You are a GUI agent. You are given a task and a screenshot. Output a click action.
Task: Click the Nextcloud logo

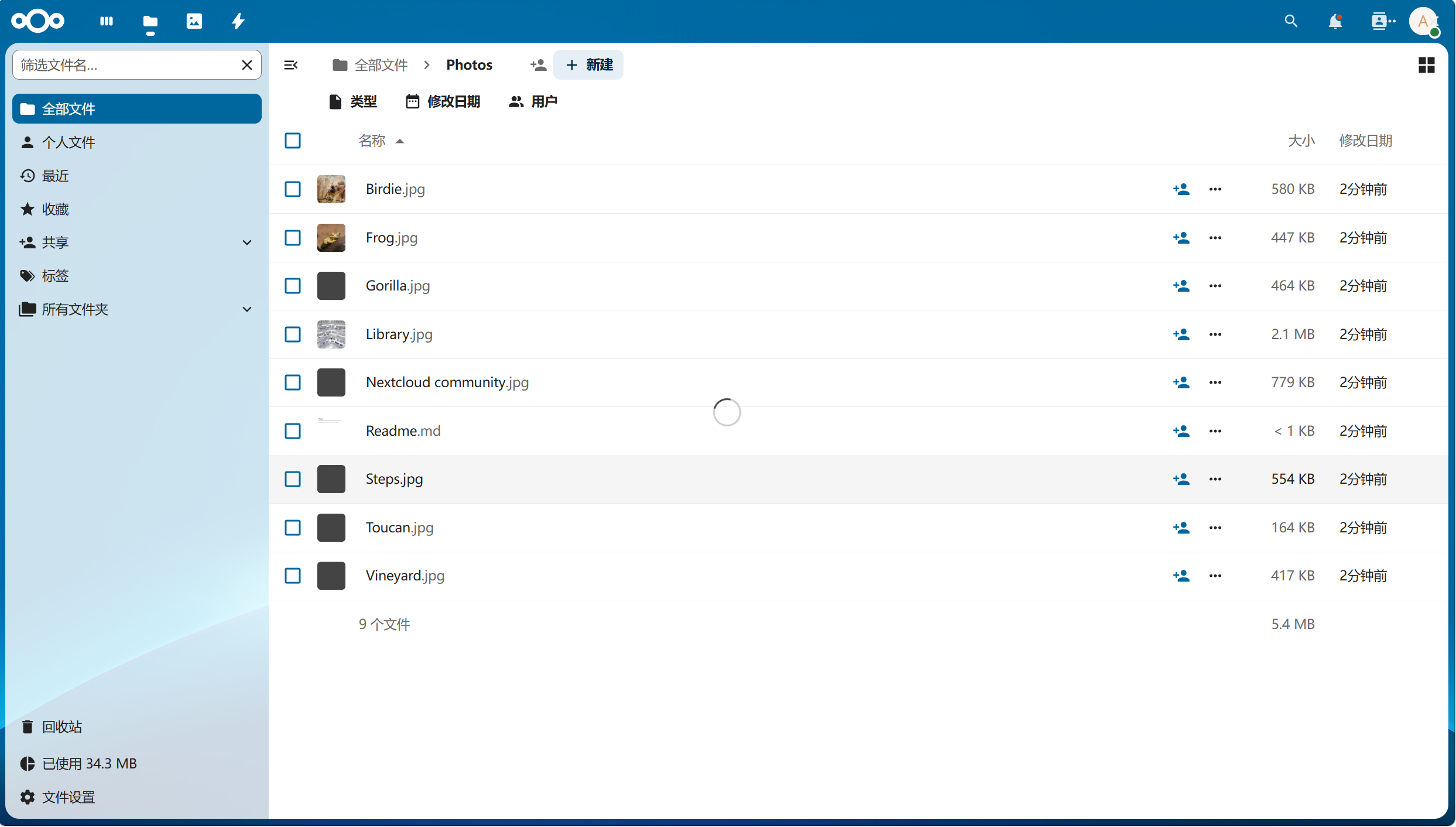point(37,21)
